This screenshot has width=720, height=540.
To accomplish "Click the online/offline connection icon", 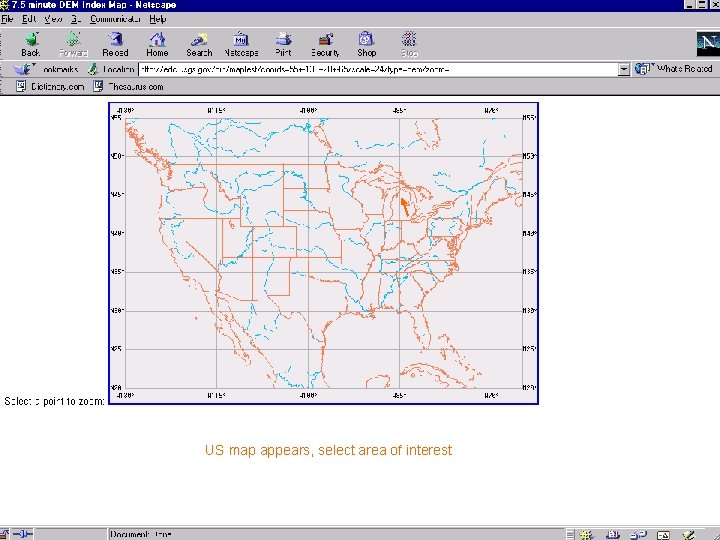I will [23, 534].
